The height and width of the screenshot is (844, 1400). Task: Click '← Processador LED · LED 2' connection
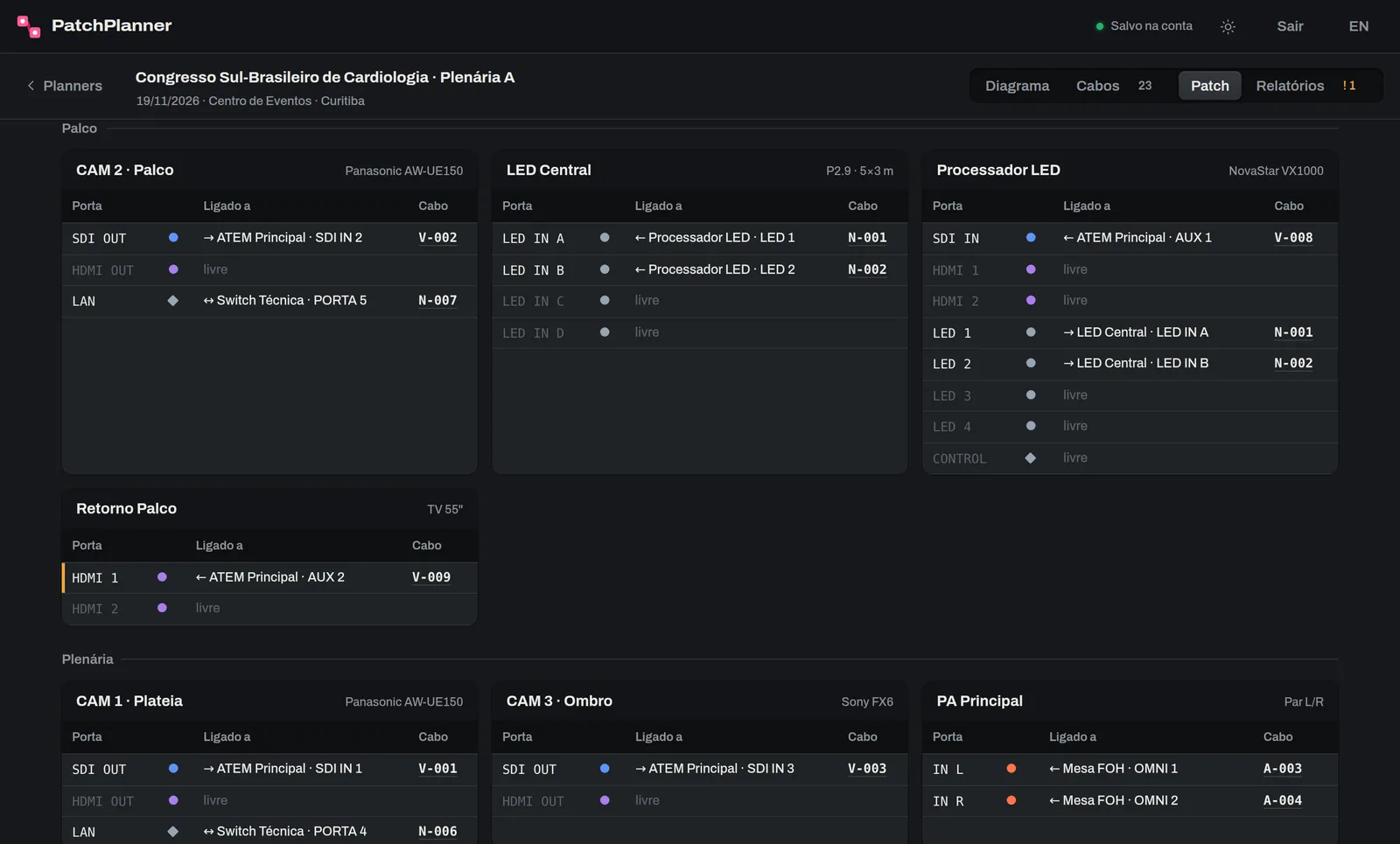point(715,269)
